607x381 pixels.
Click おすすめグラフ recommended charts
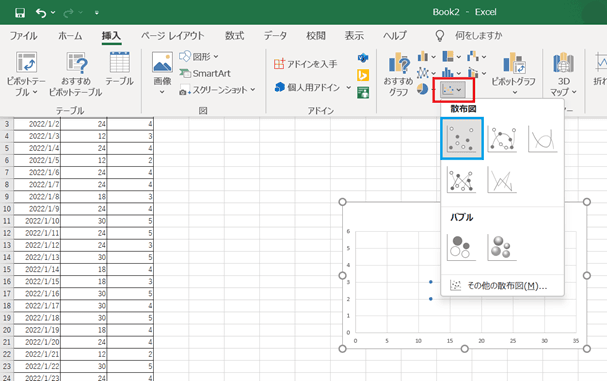click(x=398, y=74)
